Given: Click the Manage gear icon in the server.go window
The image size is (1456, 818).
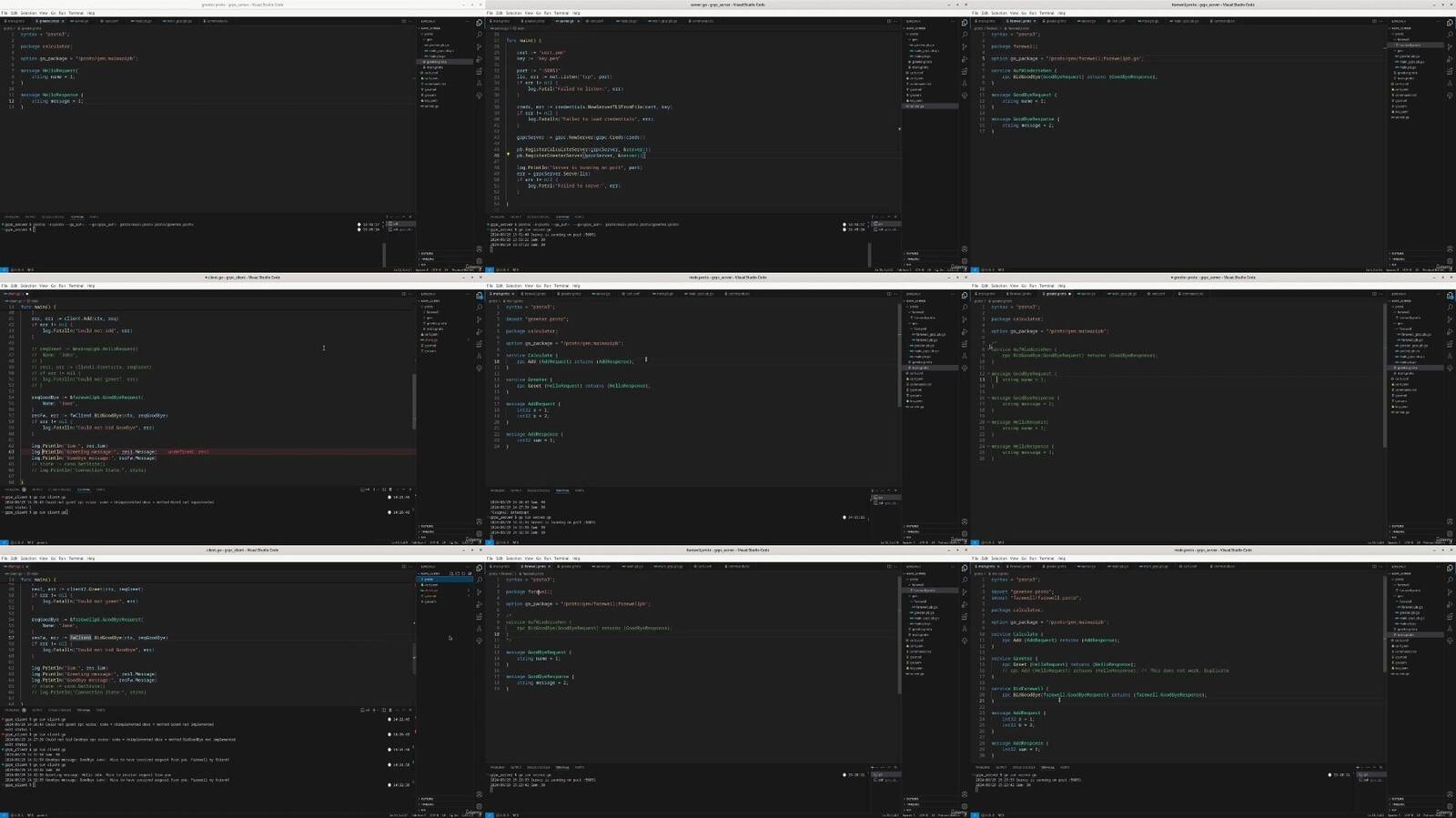Looking at the screenshot, I should [x=965, y=260].
